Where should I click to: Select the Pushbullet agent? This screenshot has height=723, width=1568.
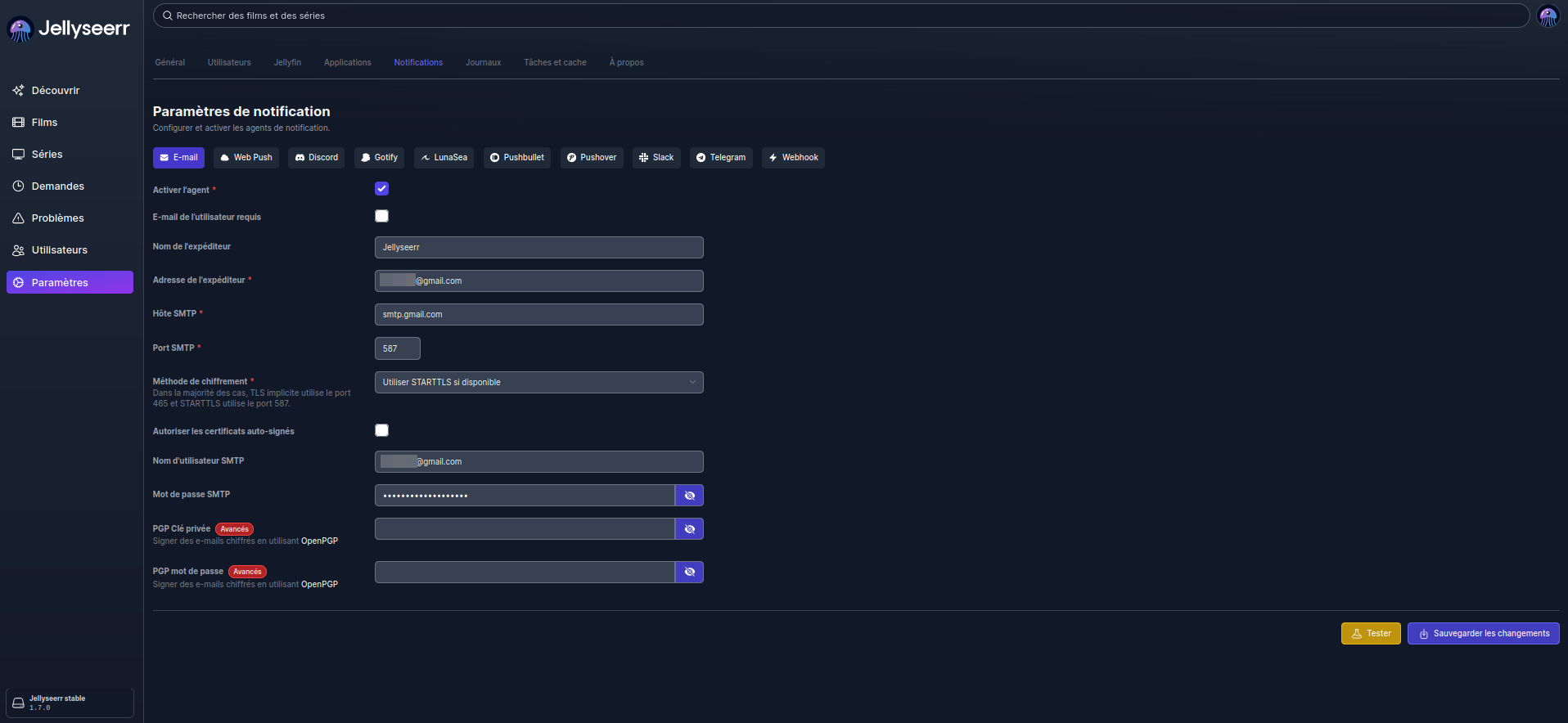517,158
